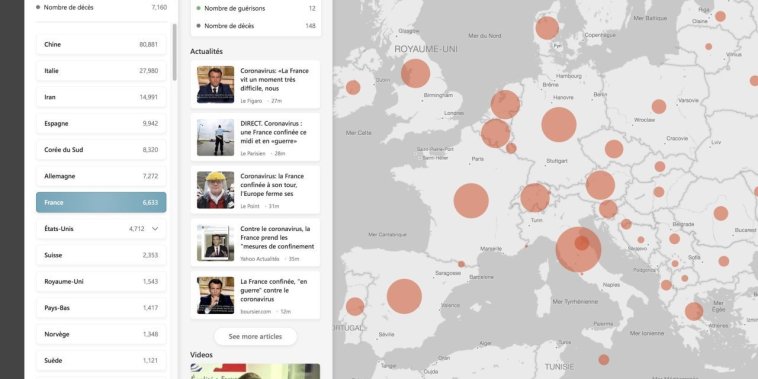This screenshot has height=379, width=758.
Task: Click the Germany outbreak circle on map
Action: tap(559, 125)
